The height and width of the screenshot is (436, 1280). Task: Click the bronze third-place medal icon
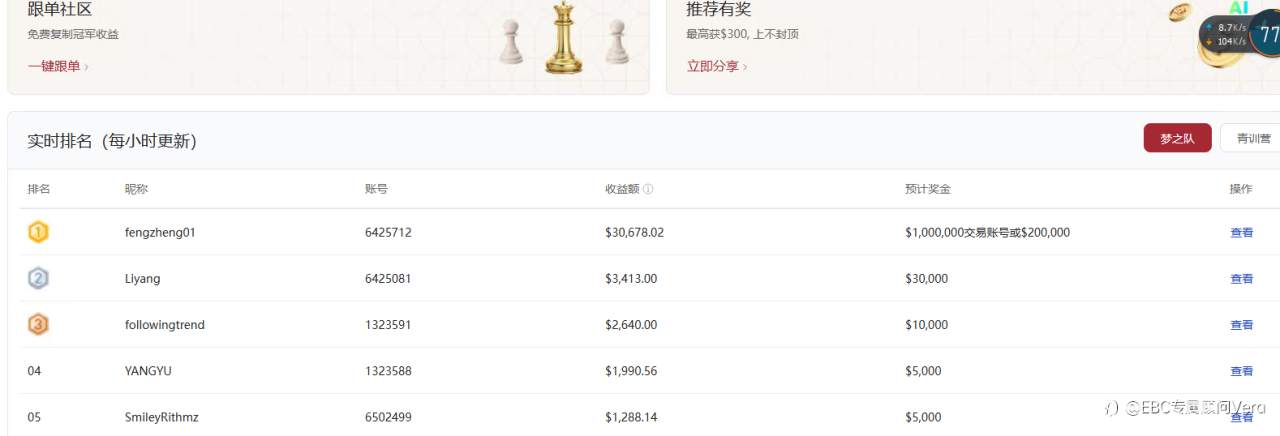pos(38,324)
